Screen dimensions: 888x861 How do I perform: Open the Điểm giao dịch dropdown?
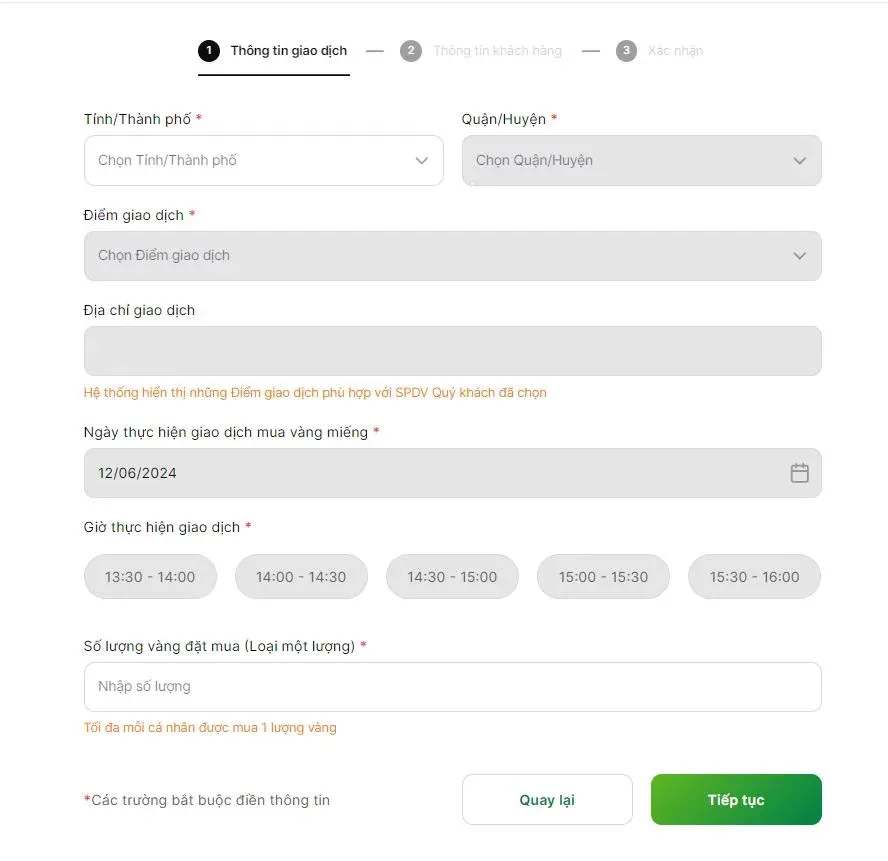pos(452,256)
